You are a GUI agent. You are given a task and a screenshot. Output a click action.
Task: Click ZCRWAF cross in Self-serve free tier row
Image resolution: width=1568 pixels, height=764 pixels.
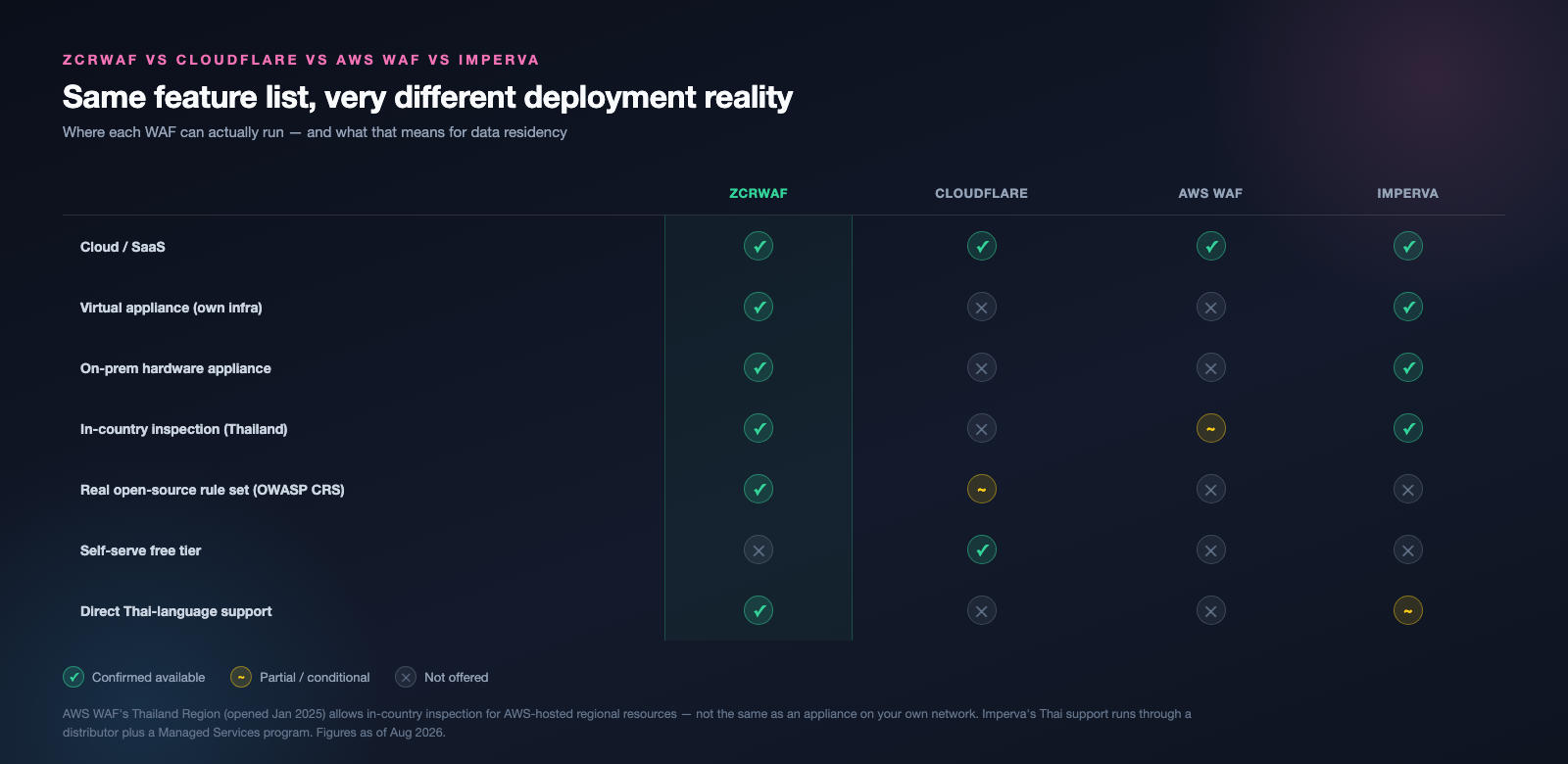coord(759,549)
